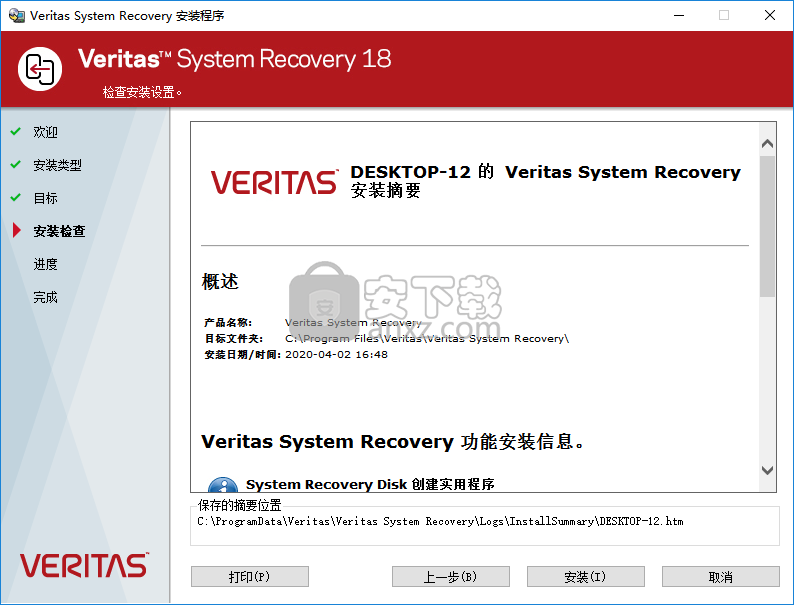This screenshot has width=794, height=605.
Task: Click the DESKTOP-12 安装摘要 title
Action: pos(545,181)
